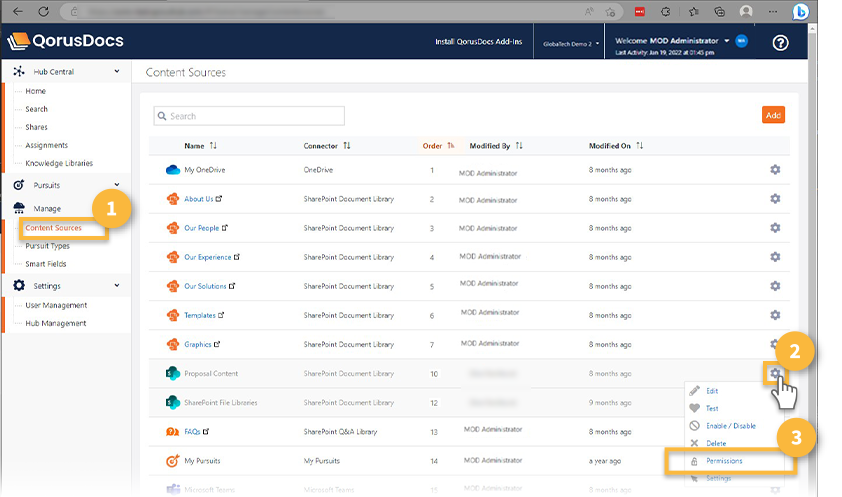Choose Enable / Disable menu entry

pos(730,426)
